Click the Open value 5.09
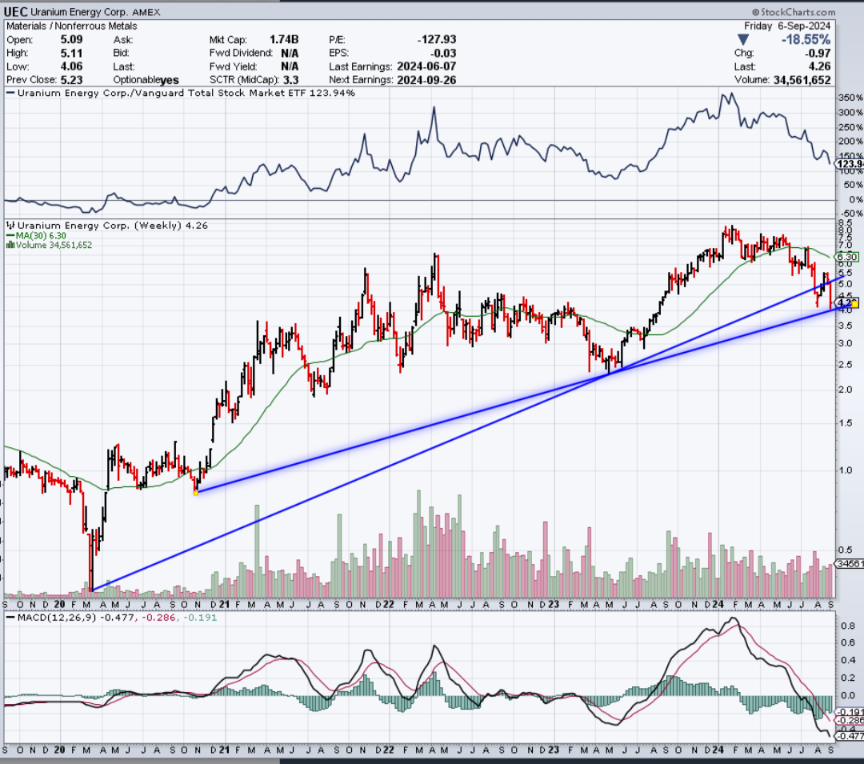 pyautogui.click(x=72, y=40)
